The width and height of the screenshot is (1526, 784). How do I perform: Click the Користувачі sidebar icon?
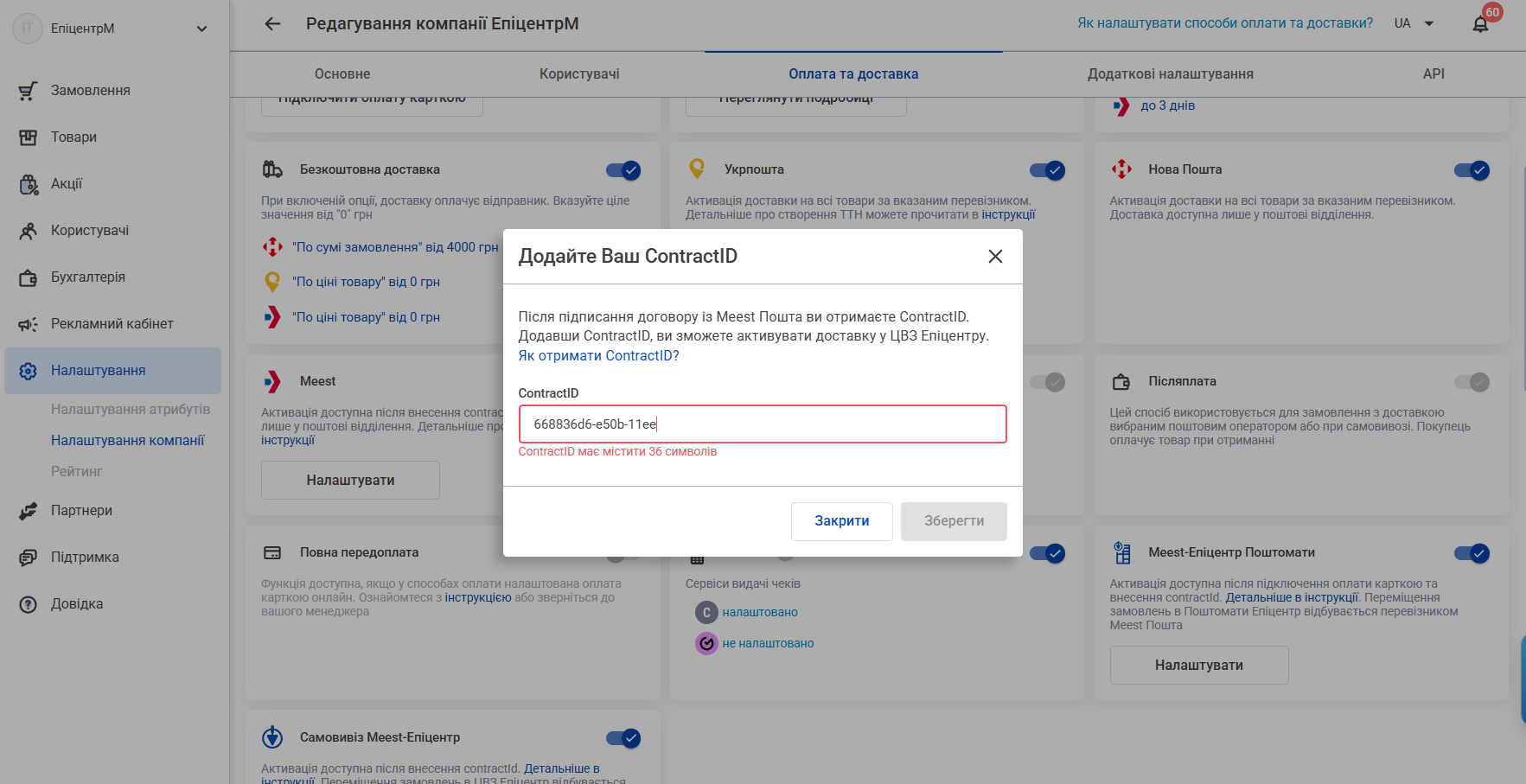(28, 231)
